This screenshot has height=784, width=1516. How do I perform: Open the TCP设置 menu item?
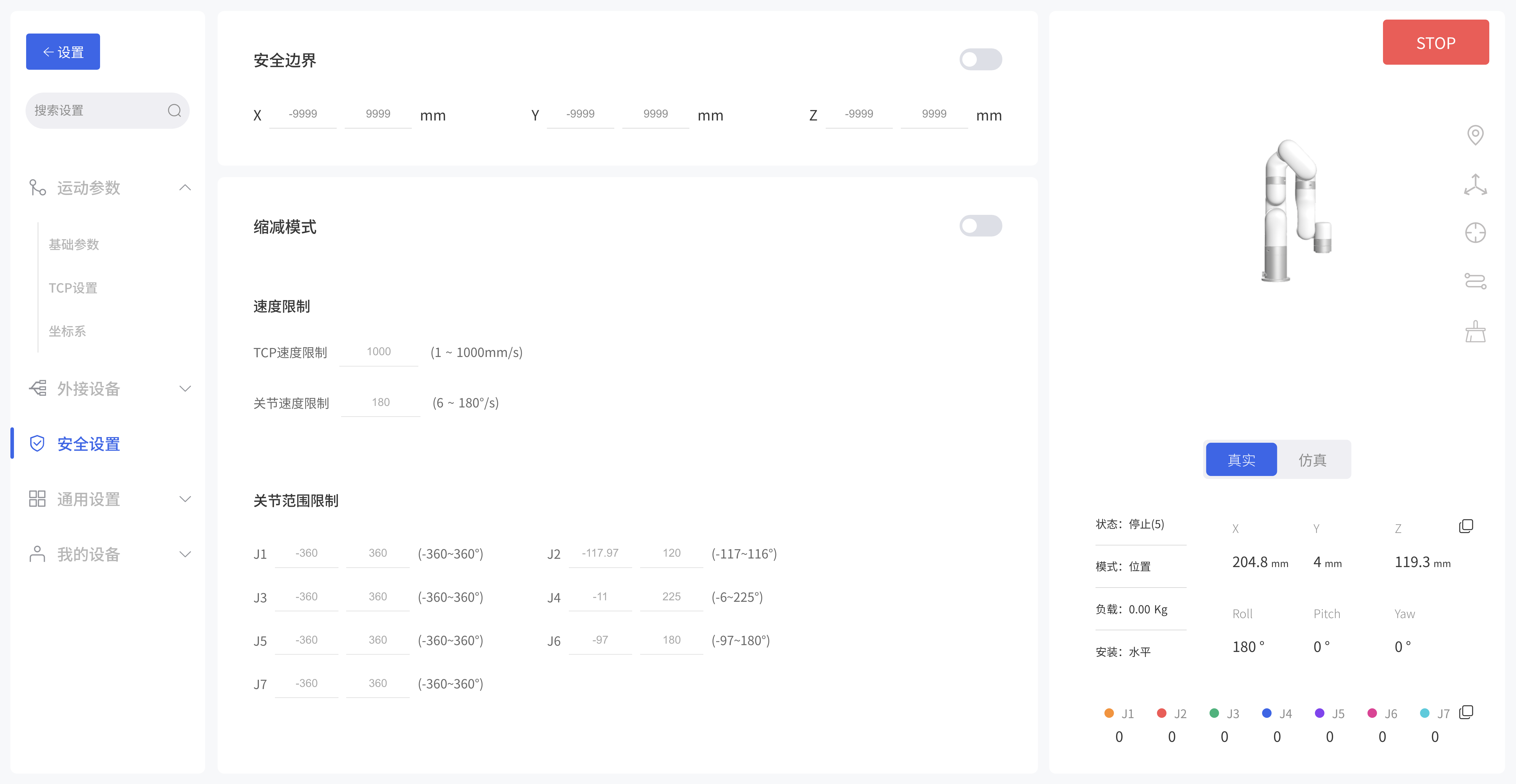point(73,288)
